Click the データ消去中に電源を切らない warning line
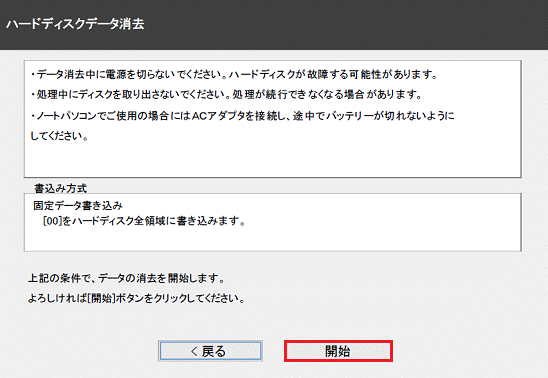The height and width of the screenshot is (378, 548). tap(234, 74)
